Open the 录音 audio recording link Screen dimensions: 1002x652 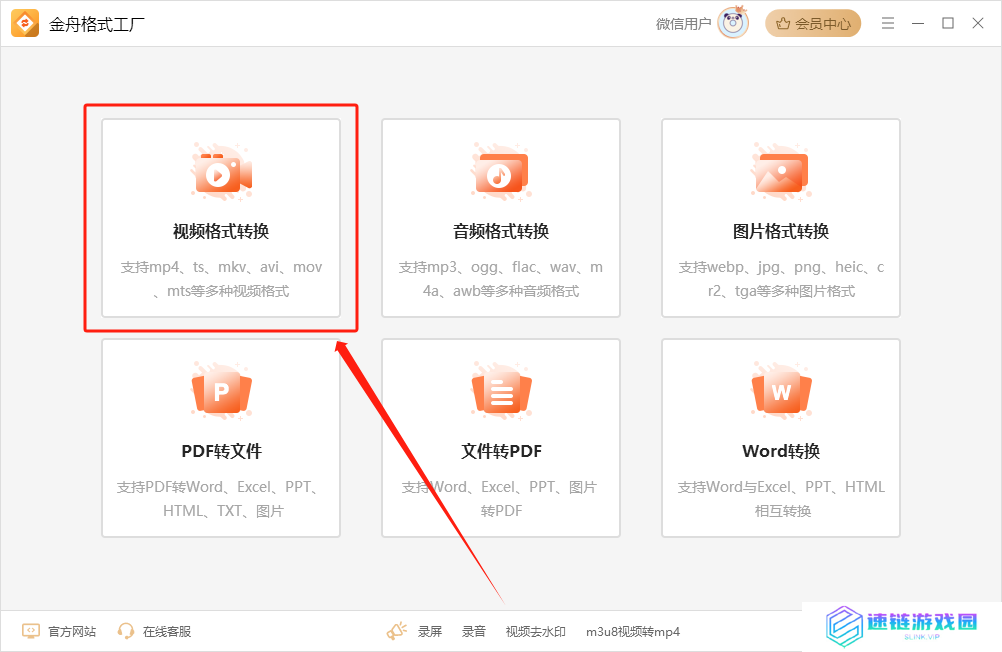(x=474, y=632)
